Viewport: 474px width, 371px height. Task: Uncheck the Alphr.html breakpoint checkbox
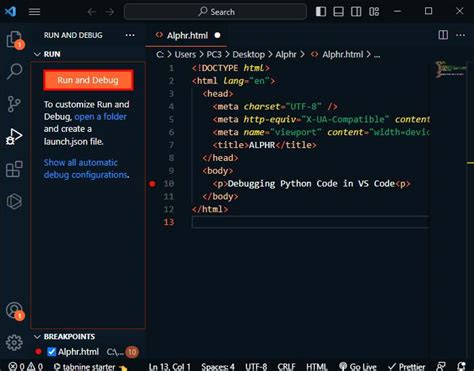(52, 352)
